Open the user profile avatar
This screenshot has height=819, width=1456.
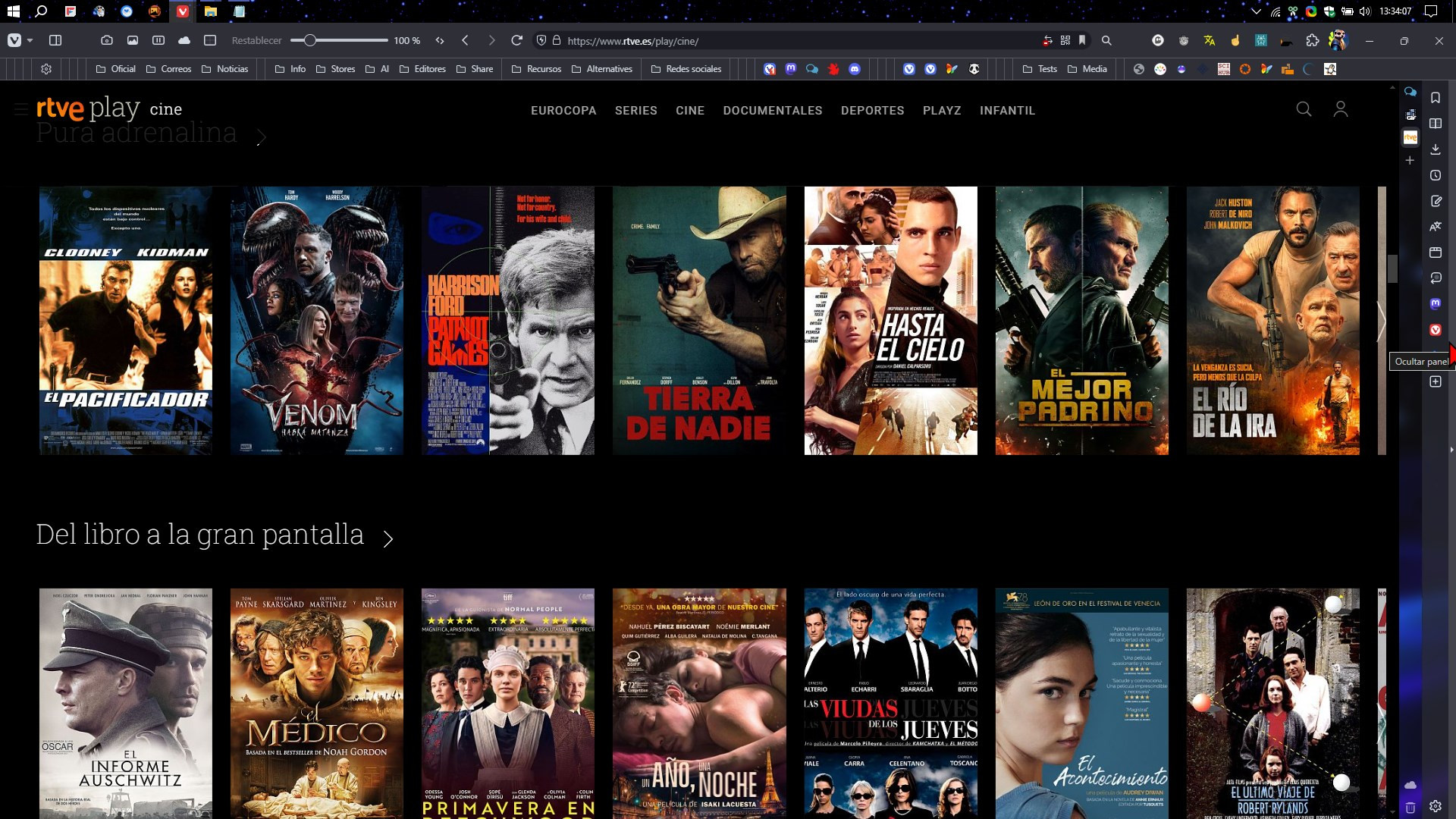point(1338,40)
